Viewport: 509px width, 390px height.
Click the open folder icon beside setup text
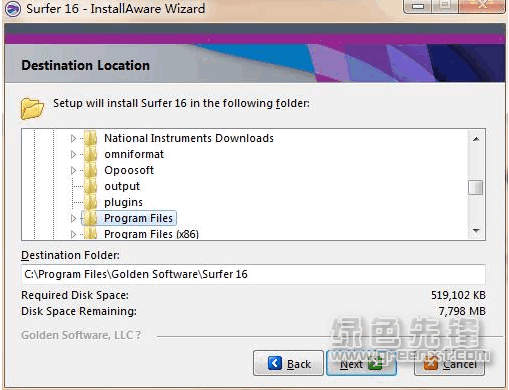click(32, 108)
